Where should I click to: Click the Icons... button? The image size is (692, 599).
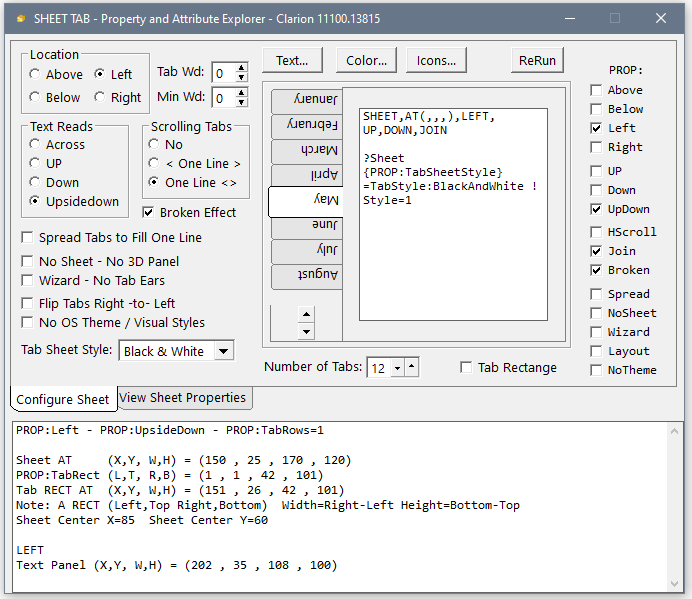(436, 60)
